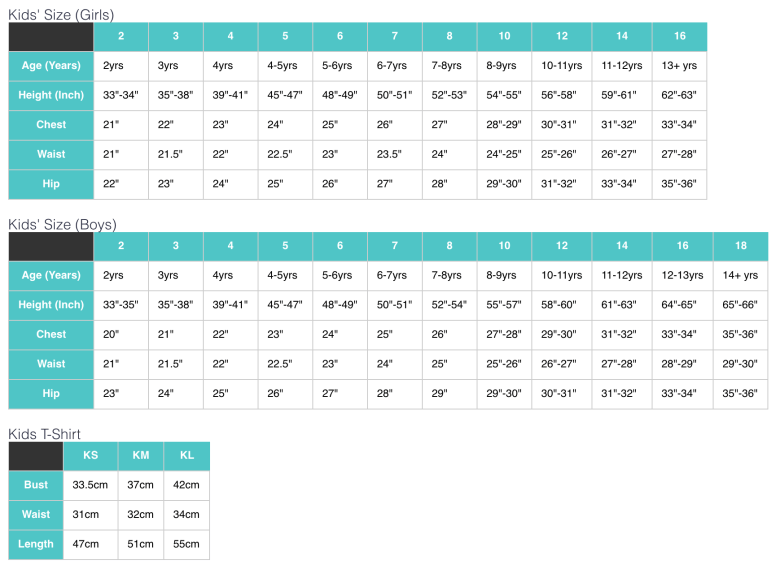Click the Kids' Size (Boys) heading
The height and width of the screenshot is (569, 780).
point(62,224)
